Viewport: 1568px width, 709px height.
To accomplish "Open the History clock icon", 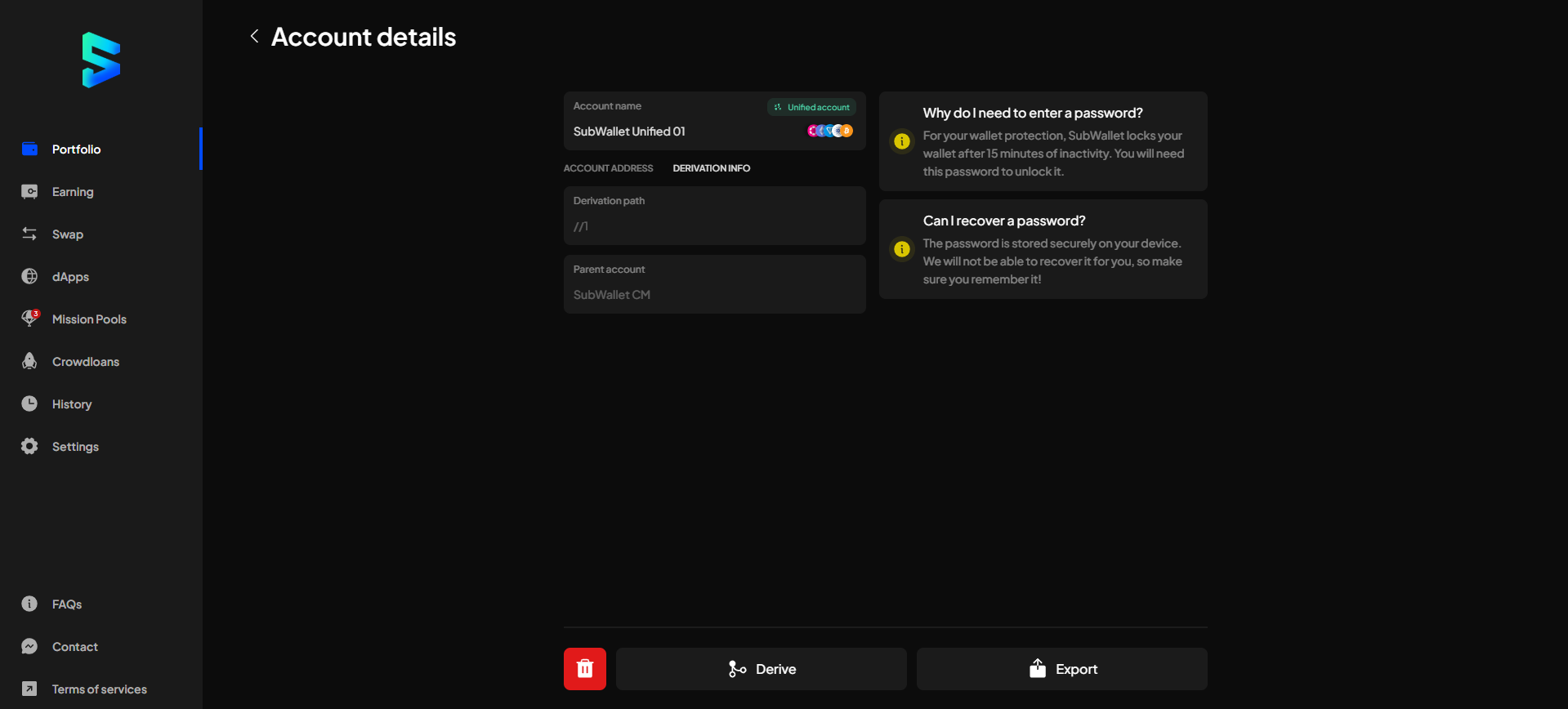I will click(29, 404).
